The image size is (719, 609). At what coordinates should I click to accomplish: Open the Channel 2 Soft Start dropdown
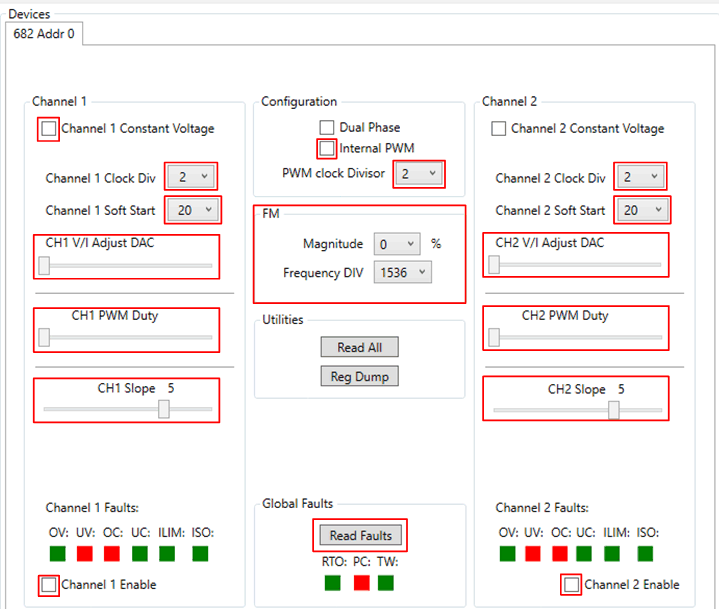[641, 210]
